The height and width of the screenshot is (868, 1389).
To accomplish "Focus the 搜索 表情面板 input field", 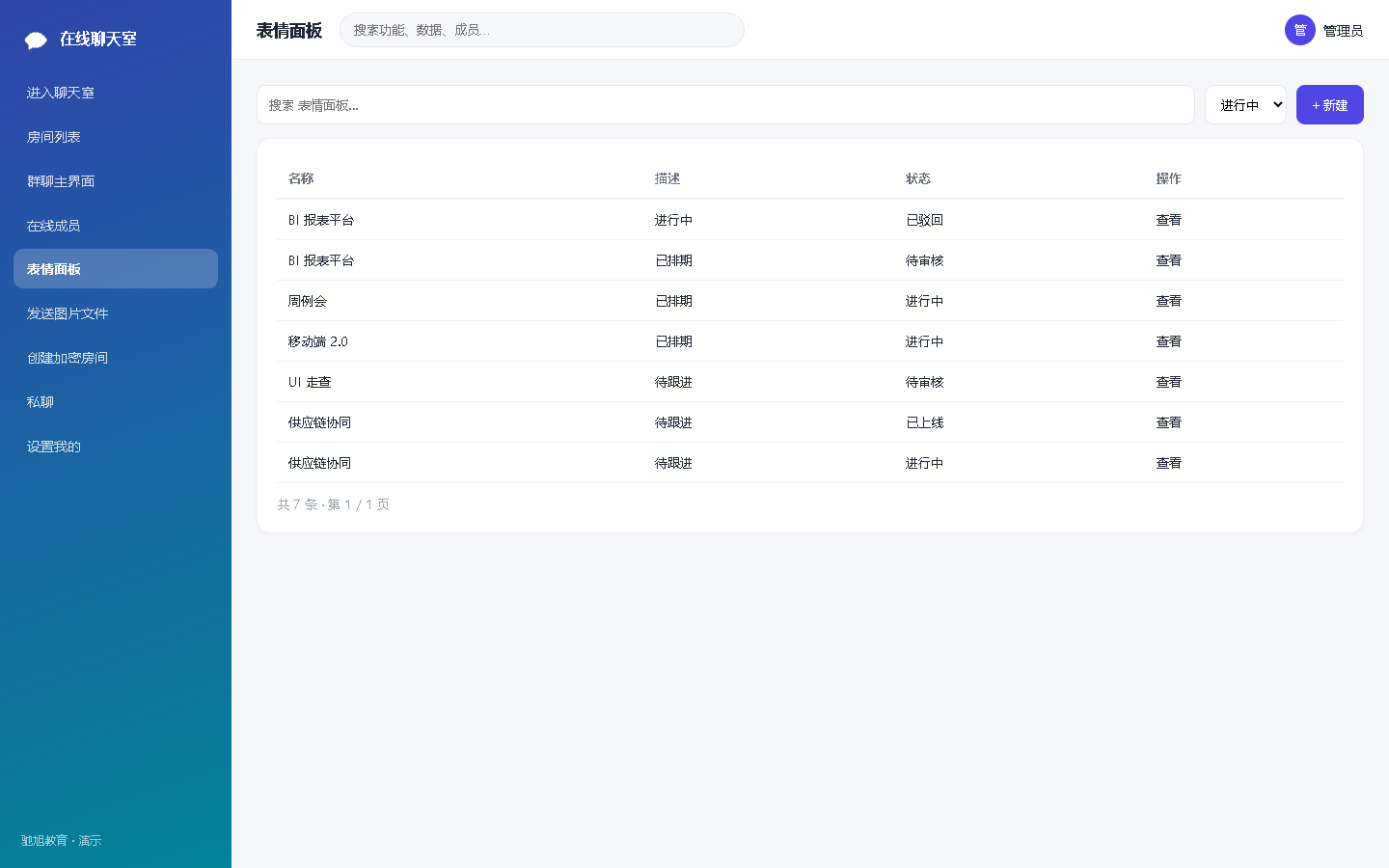I will (725, 105).
